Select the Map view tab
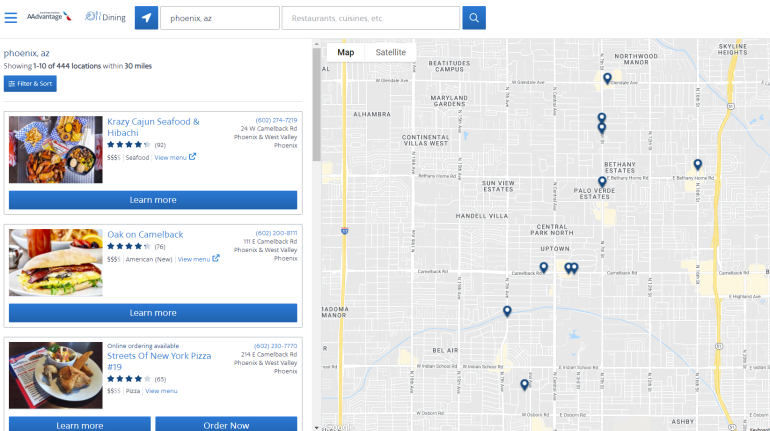Image resolution: width=770 pixels, height=431 pixels. [345, 52]
